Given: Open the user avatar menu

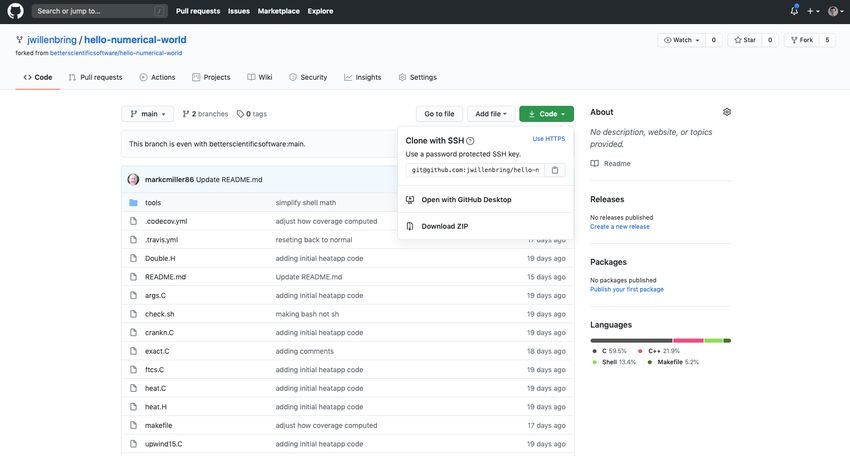Looking at the screenshot, I should 835,11.
